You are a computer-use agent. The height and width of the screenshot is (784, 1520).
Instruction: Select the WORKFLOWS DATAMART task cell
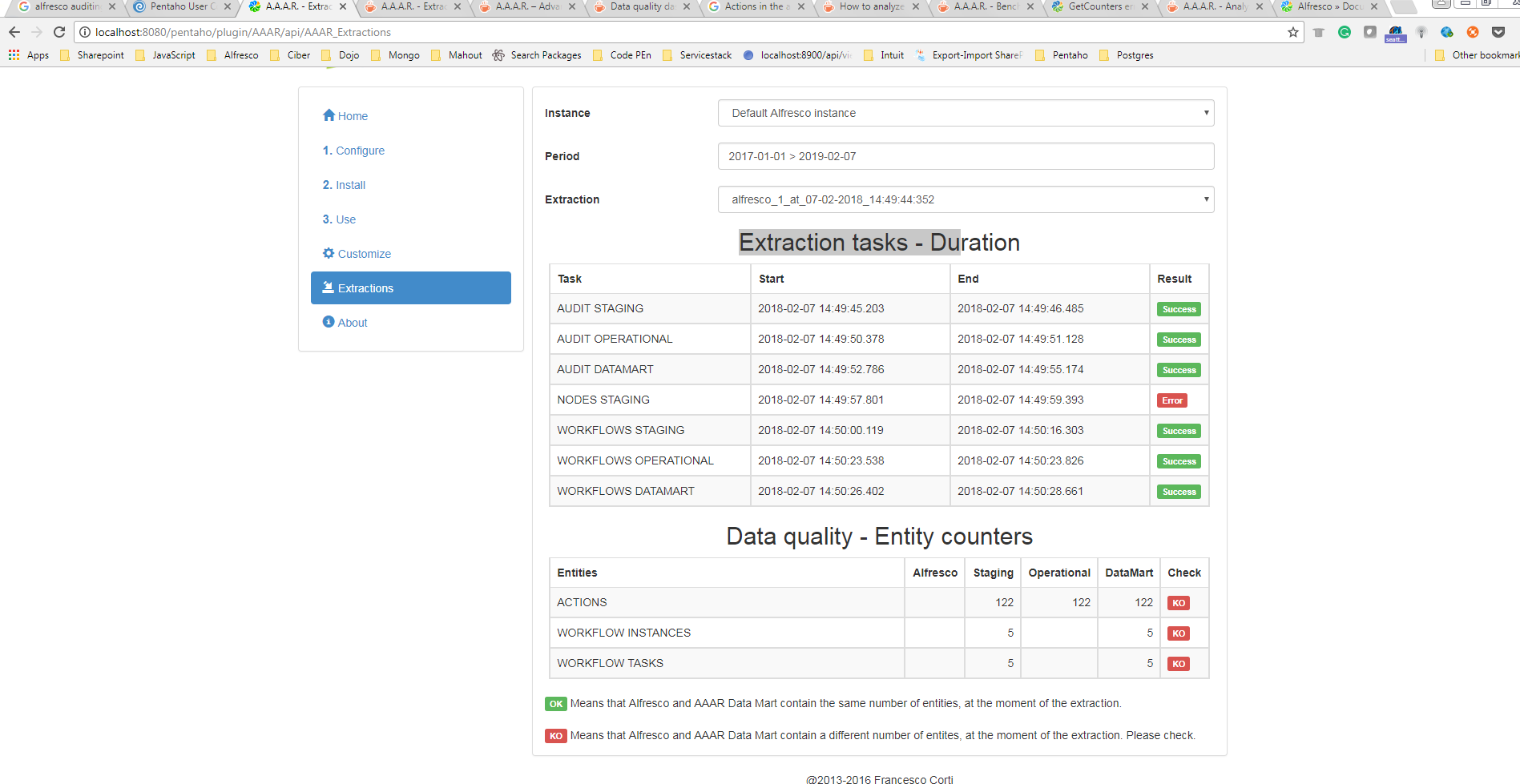click(650, 491)
